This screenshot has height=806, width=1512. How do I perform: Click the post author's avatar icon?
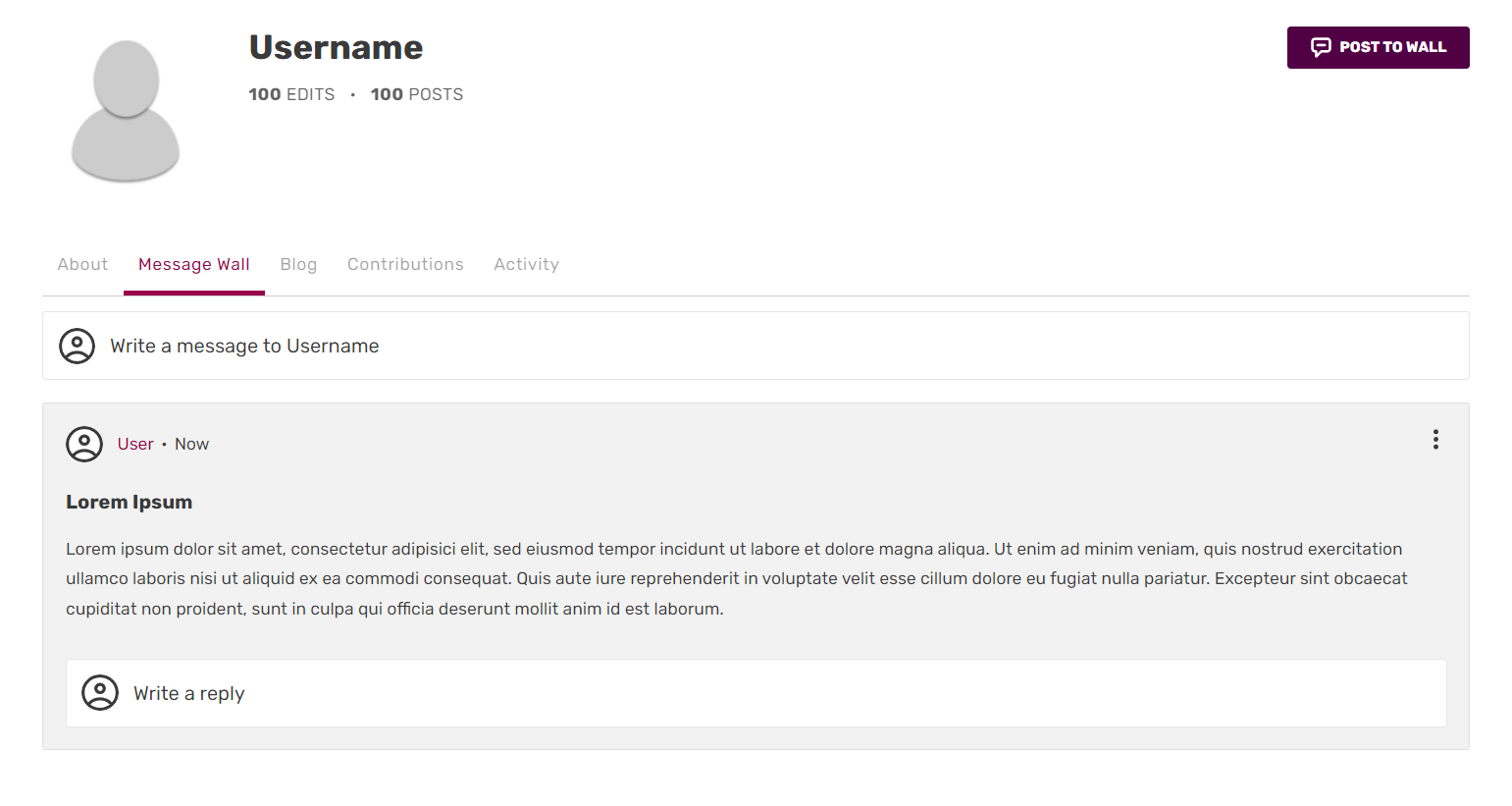click(84, 445)
